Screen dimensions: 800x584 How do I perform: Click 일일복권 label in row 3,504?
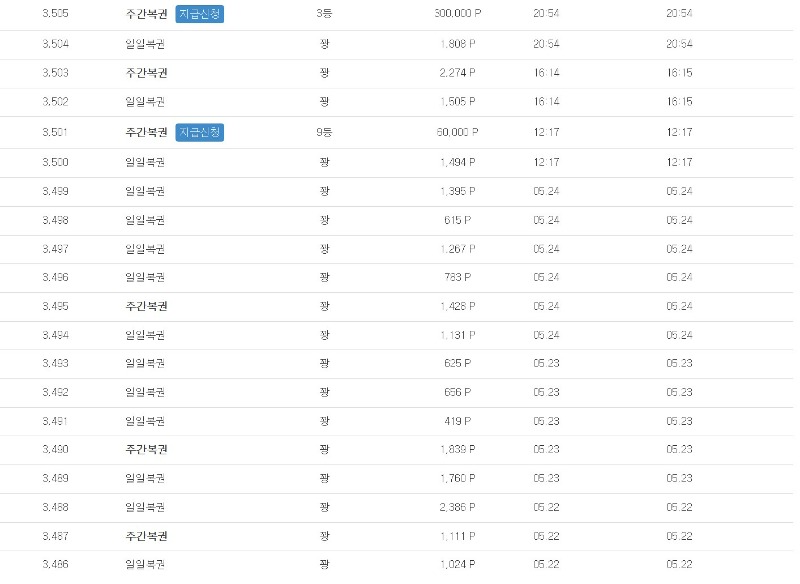(x=145, y=44)
